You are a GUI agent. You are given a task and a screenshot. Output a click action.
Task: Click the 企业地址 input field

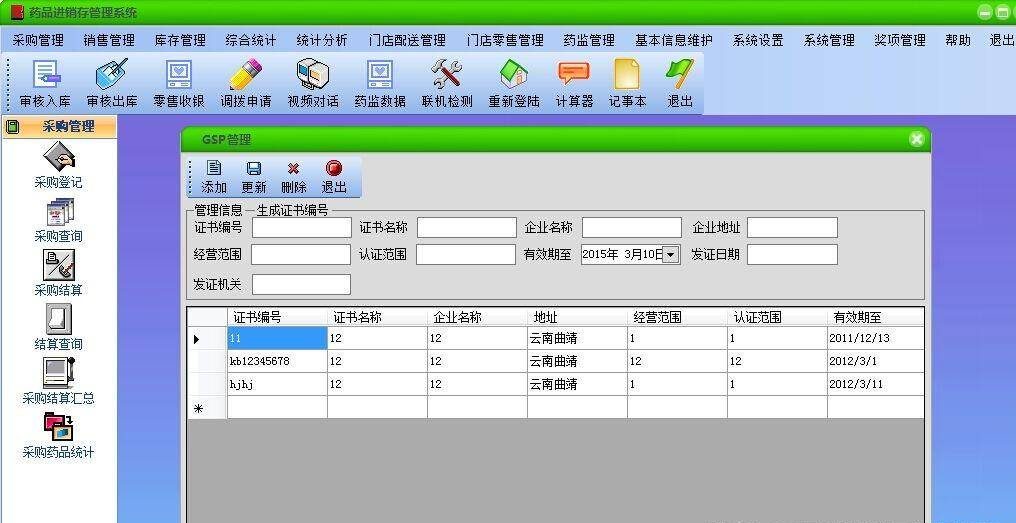click(792, 227)
